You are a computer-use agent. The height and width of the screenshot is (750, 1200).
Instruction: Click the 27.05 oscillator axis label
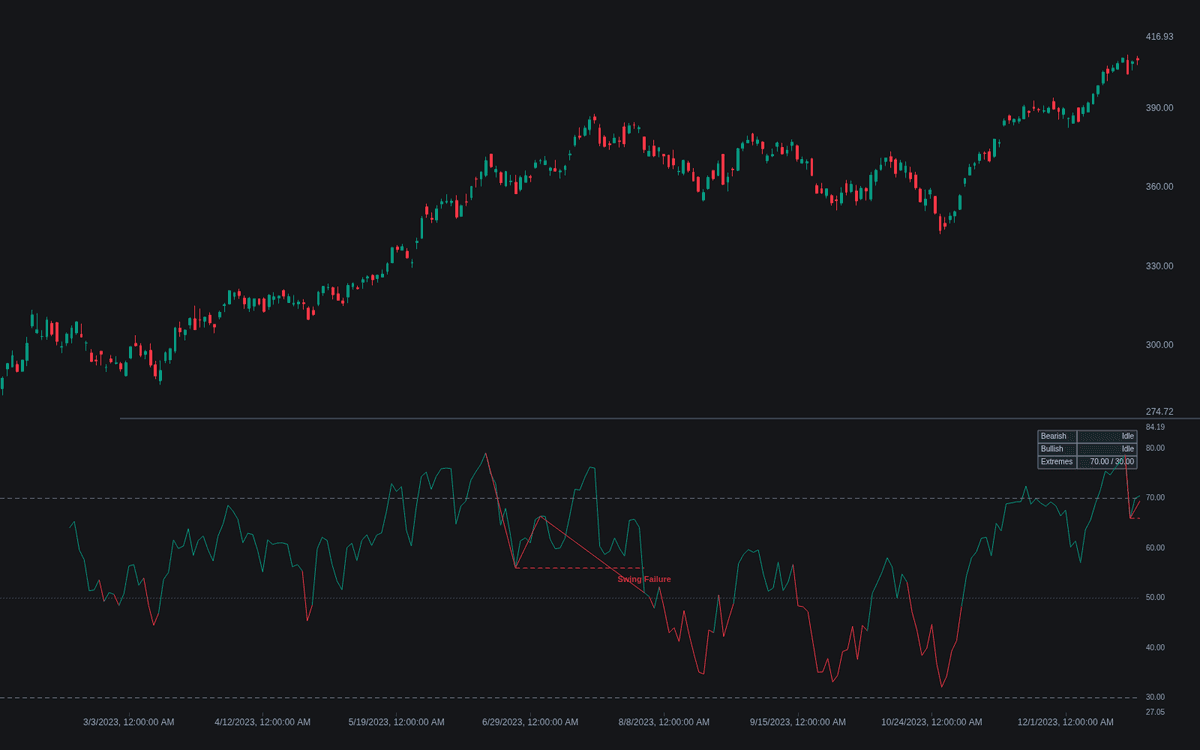tap(1155, 712)
